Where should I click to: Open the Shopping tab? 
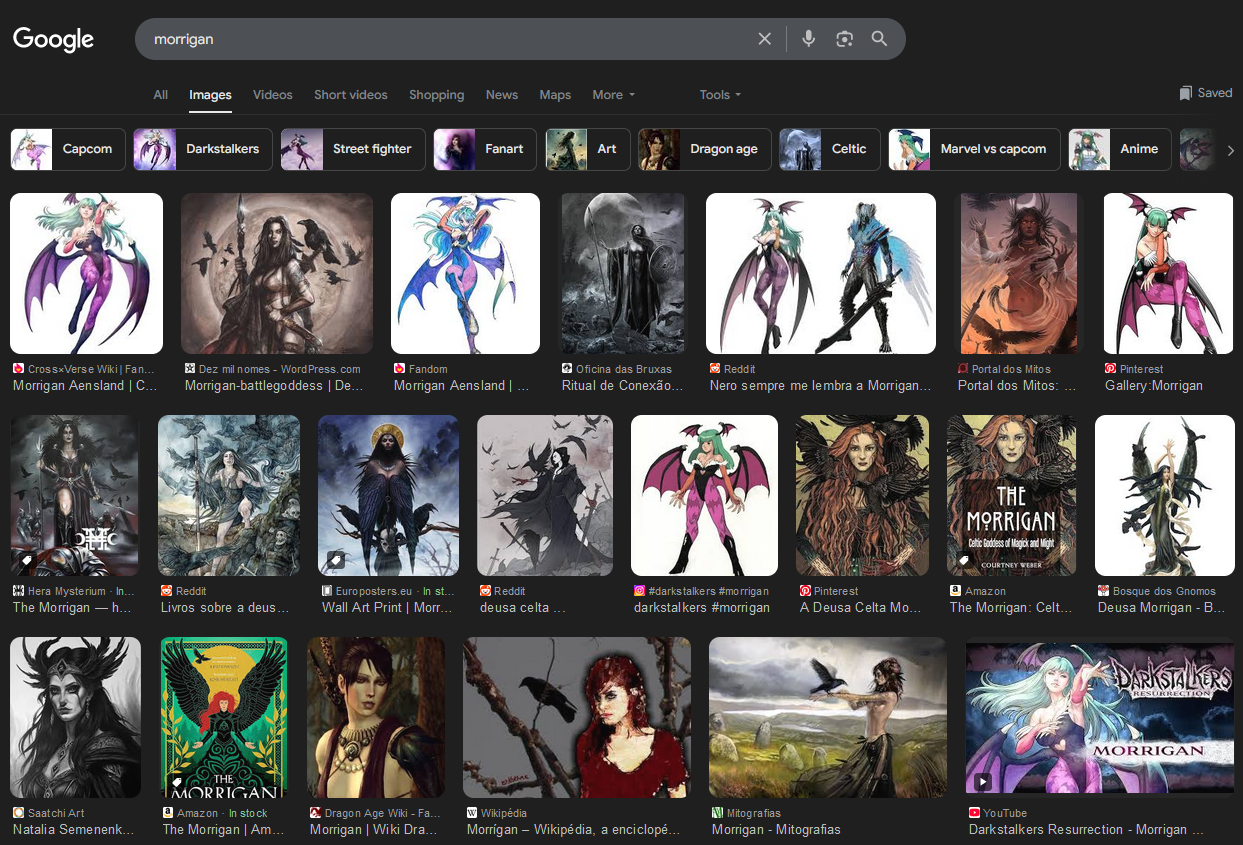(436, 95)
